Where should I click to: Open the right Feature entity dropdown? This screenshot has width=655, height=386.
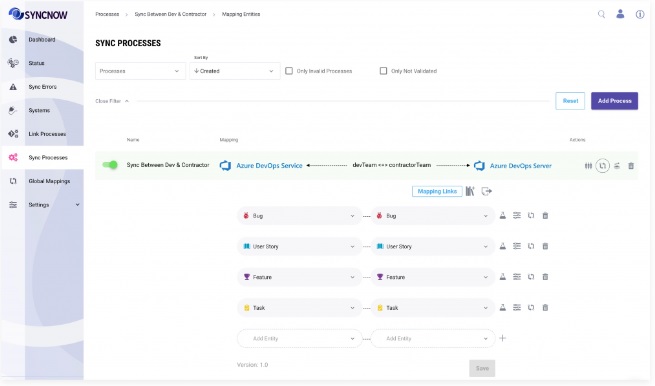click(433, 277)
